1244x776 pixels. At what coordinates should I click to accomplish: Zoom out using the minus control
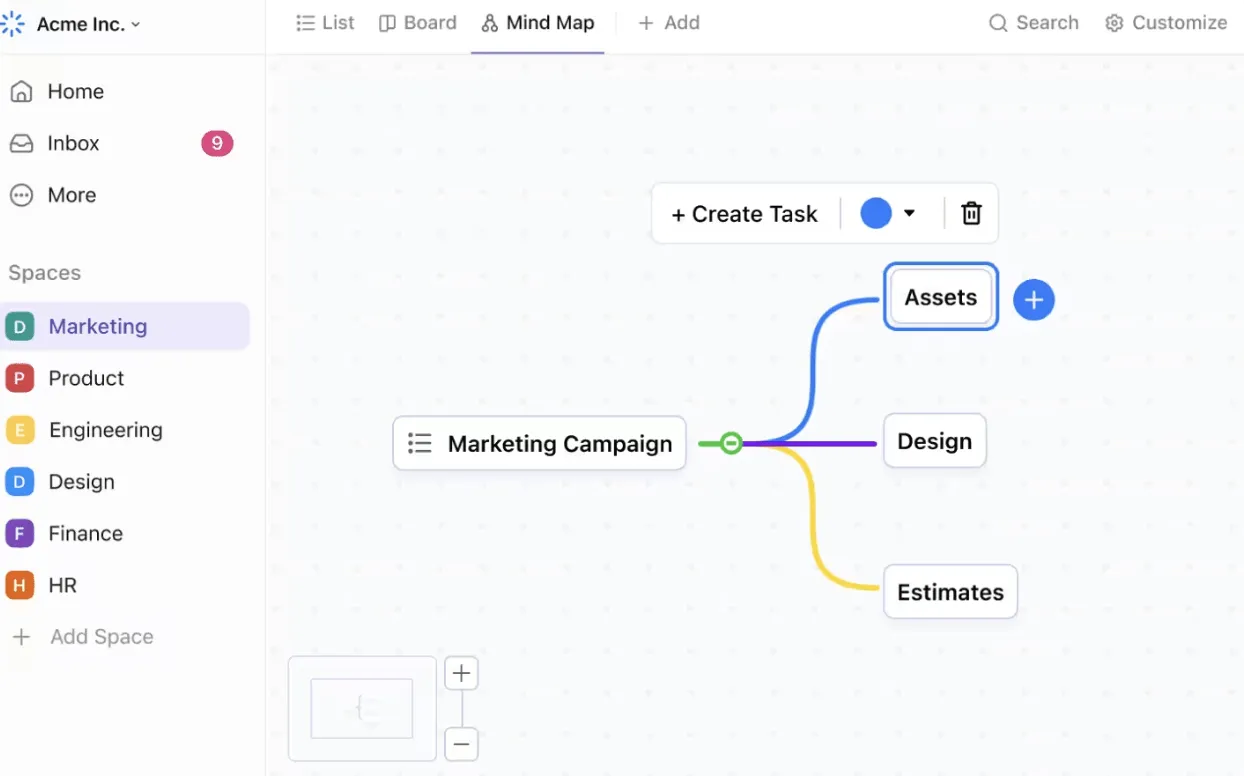coord(461,744)
